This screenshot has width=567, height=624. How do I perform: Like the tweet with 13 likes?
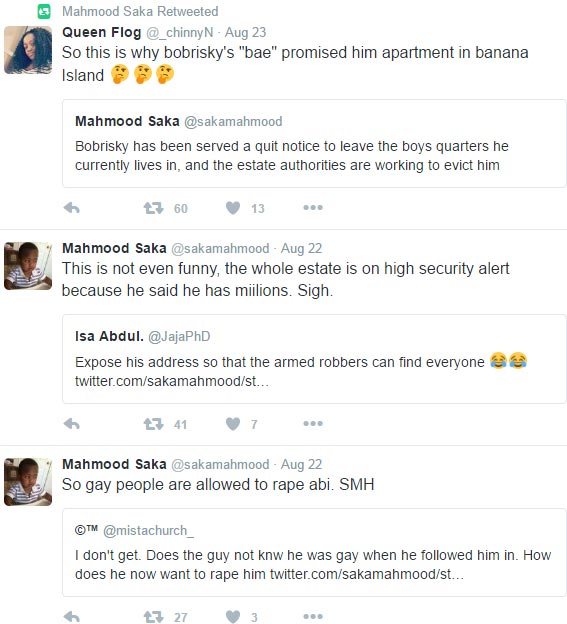pos(233,208)
